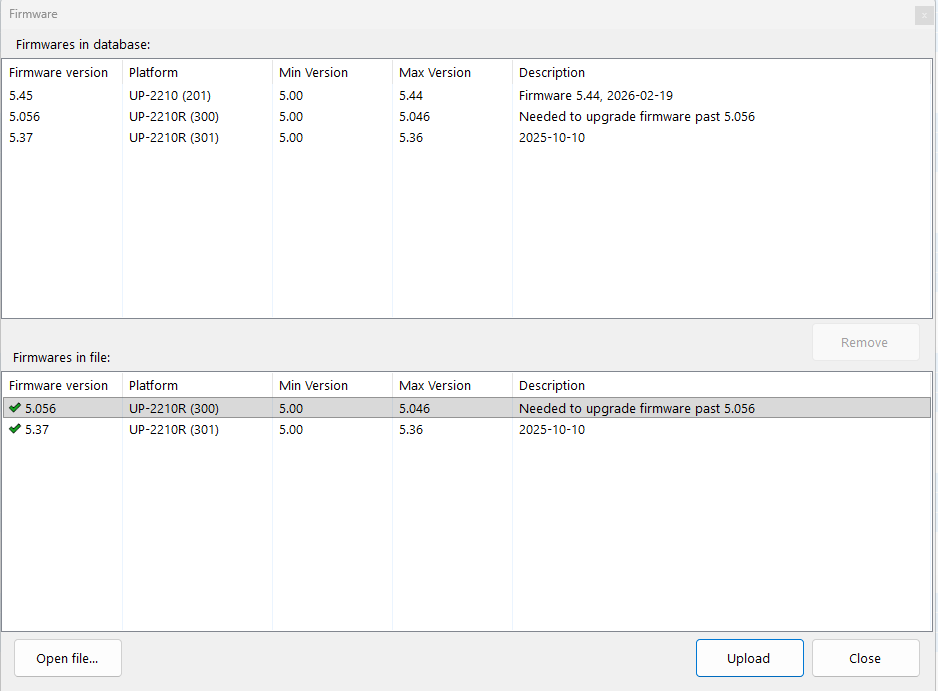
Task: Click Description header in file list
Action: (552, 385)
